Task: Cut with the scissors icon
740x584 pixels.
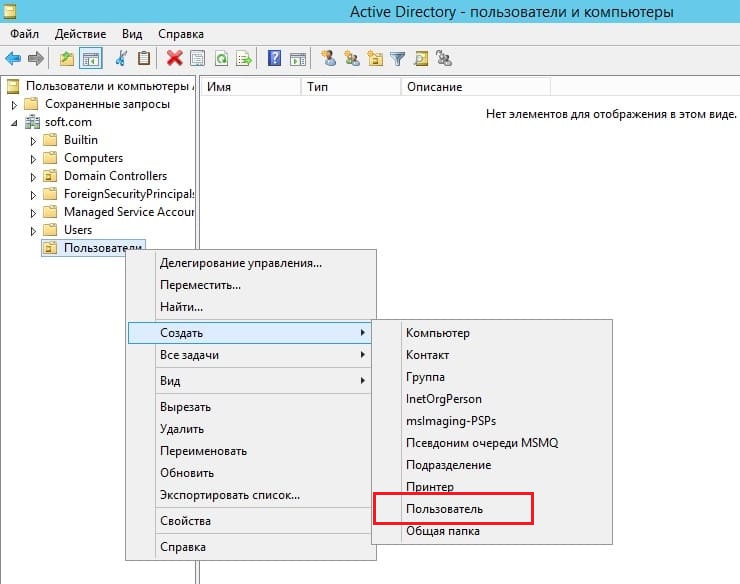Action: coord(121,59)
